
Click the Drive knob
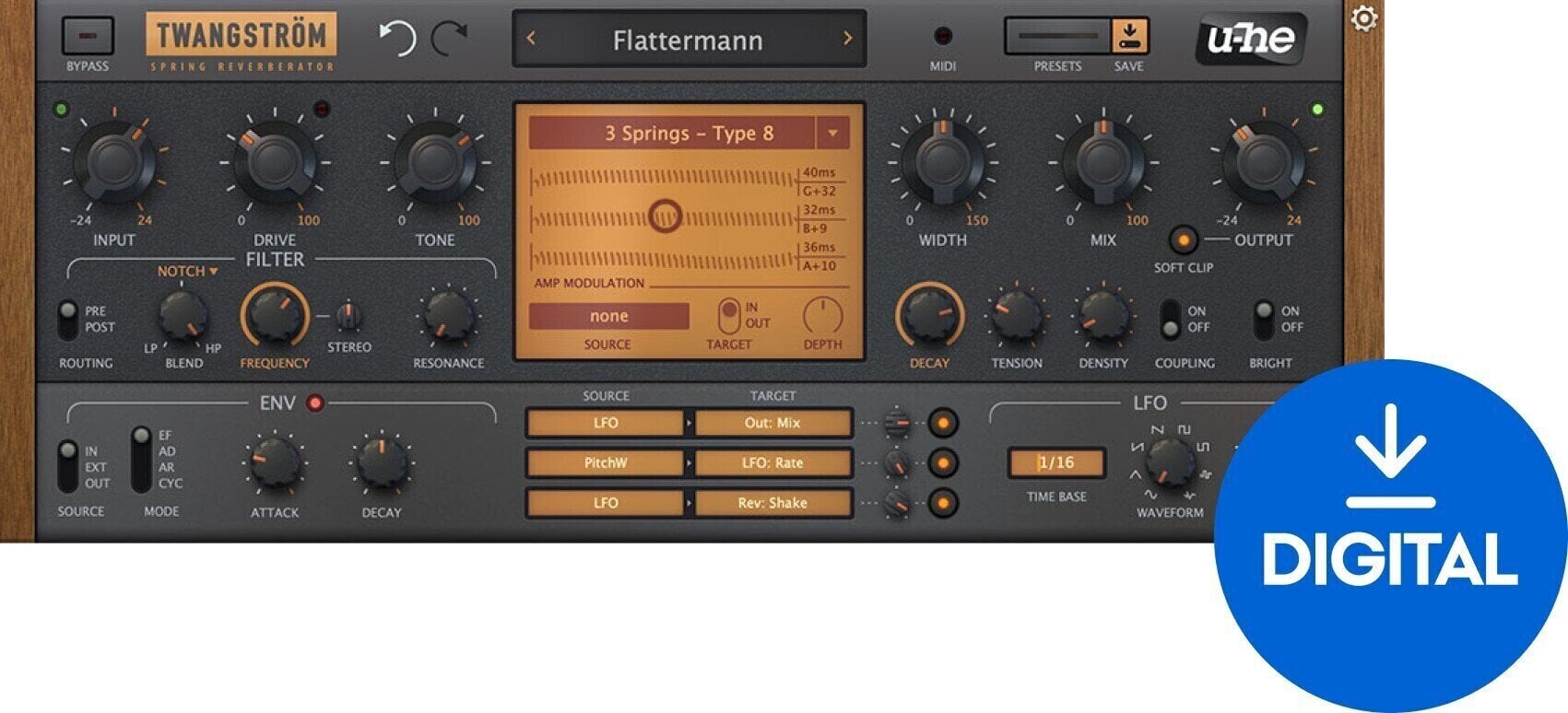coord(275,162)
